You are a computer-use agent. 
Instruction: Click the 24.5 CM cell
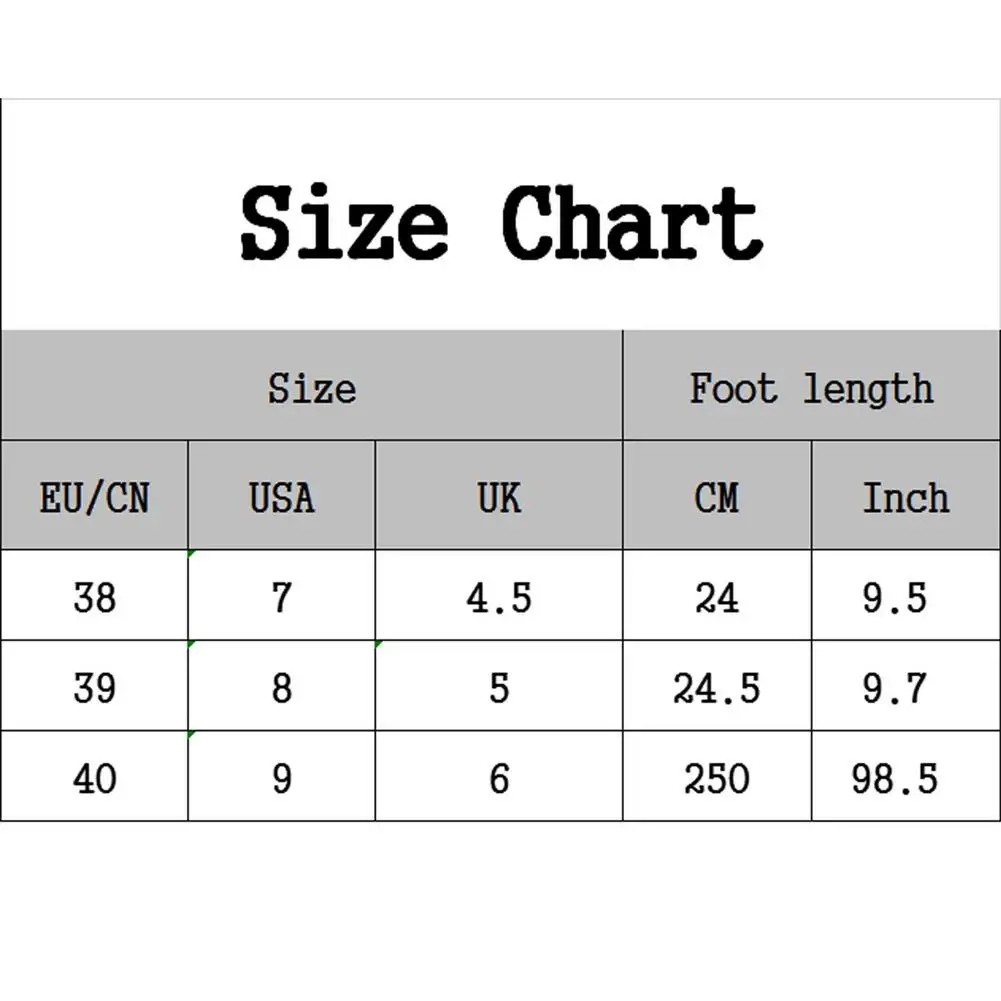point(716,687)
